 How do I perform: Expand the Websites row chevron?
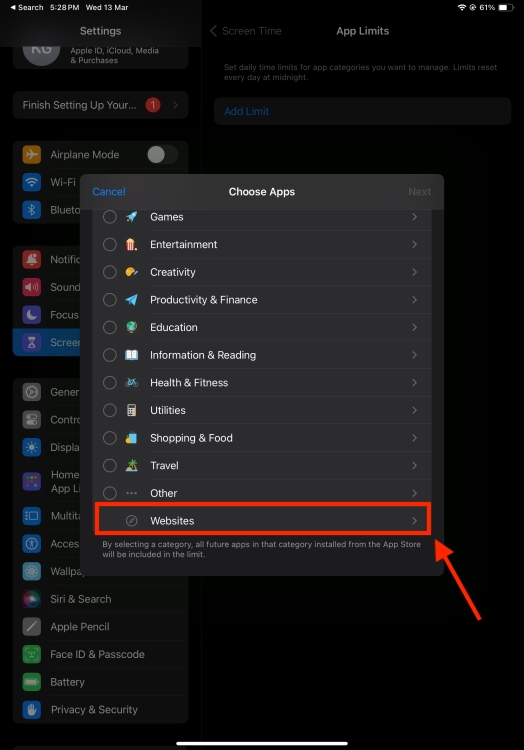tap(415, 521)
